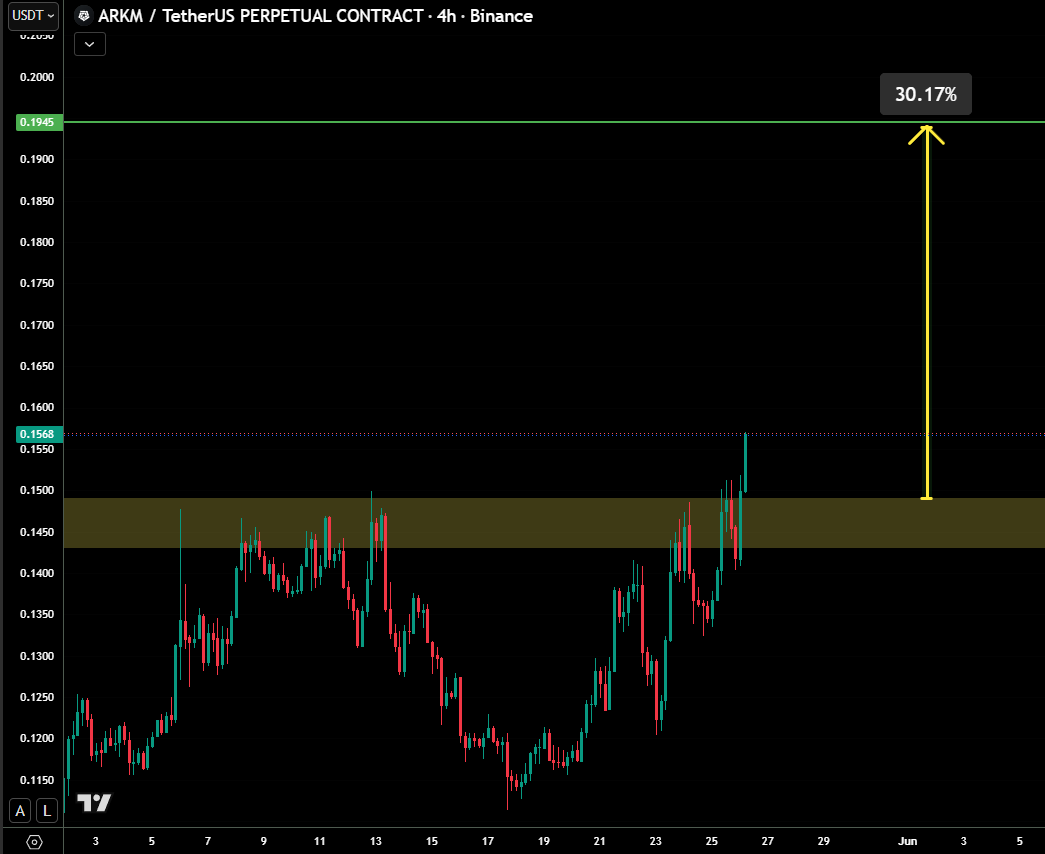
Task: Click the latest green candle reaching 0.1568
Action: coord(745,463)
